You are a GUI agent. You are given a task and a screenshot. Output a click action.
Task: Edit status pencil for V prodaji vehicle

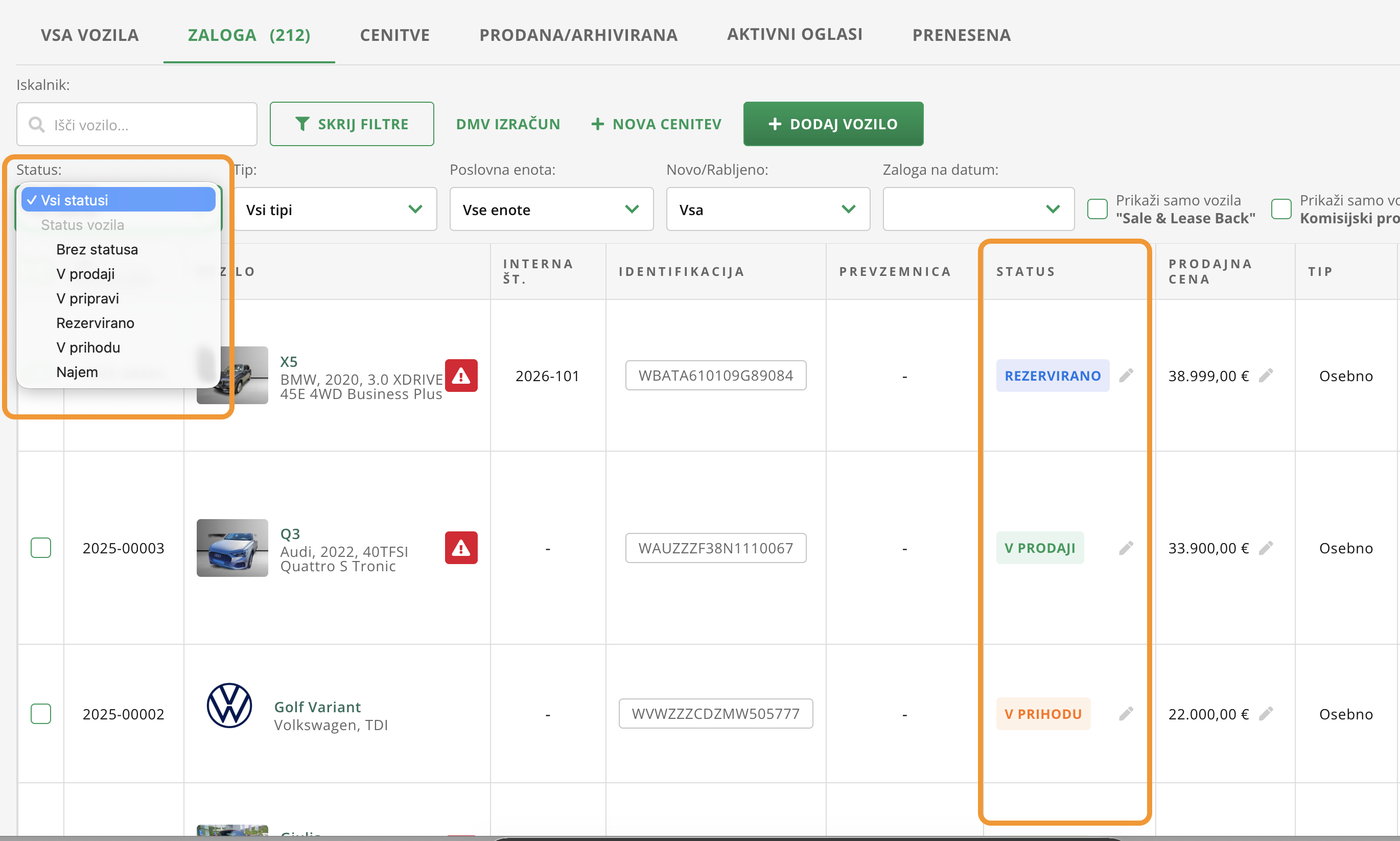[1126, 547]
